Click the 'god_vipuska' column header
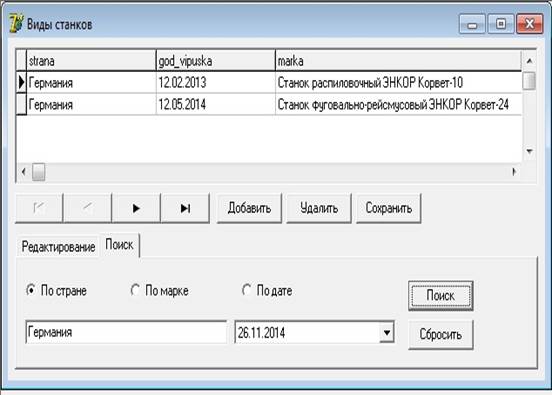This screenshot has width=552, height=395. (x=215, y=61)
